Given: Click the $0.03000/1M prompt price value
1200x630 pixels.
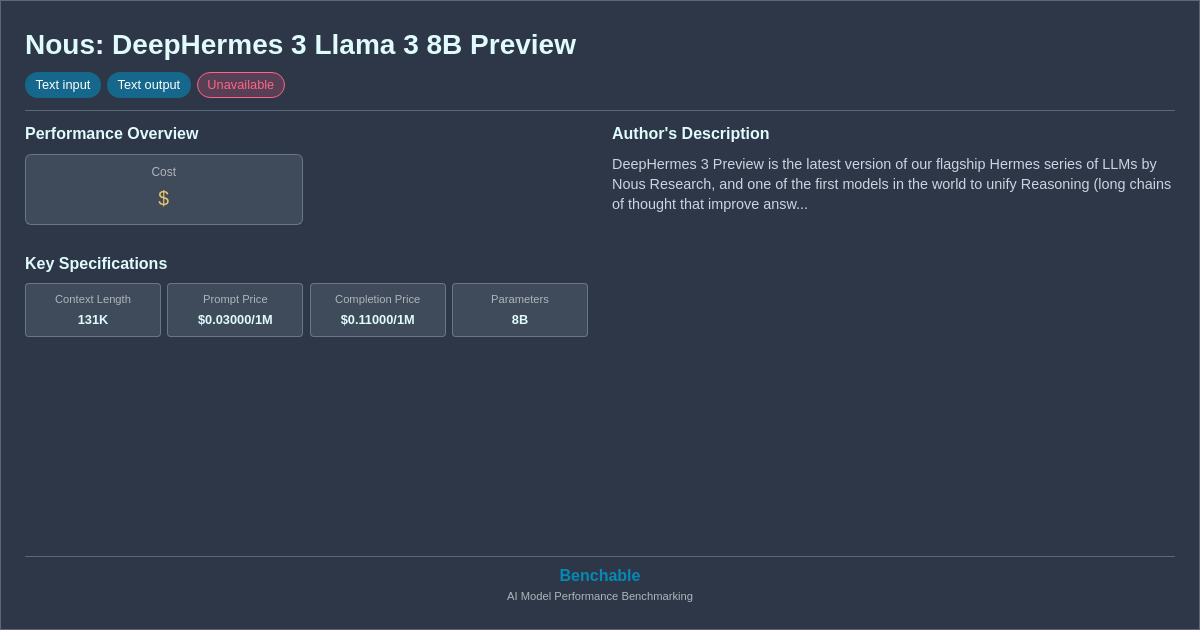Looking at the screenshot, I should [x=234, y=320].
